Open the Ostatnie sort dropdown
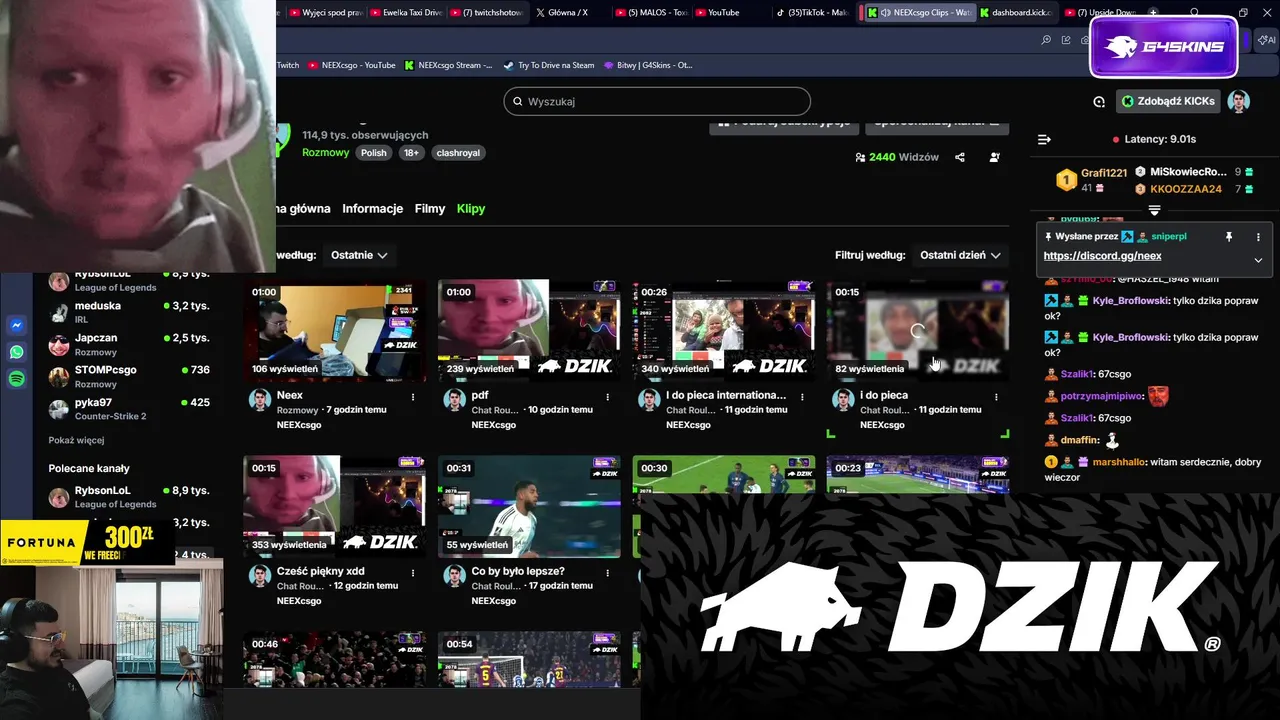The image size is (1280, 720). tap(359, 255)
